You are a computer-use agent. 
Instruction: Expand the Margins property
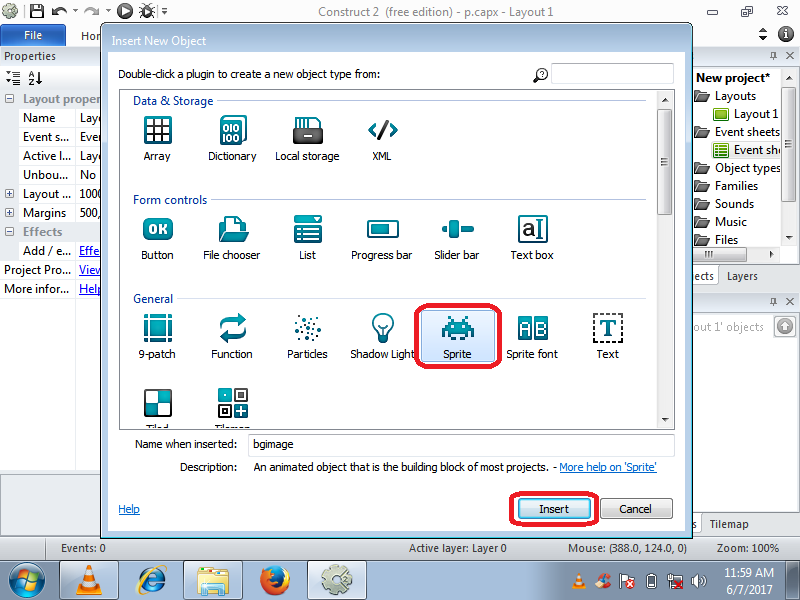click(x=10, y=213)
